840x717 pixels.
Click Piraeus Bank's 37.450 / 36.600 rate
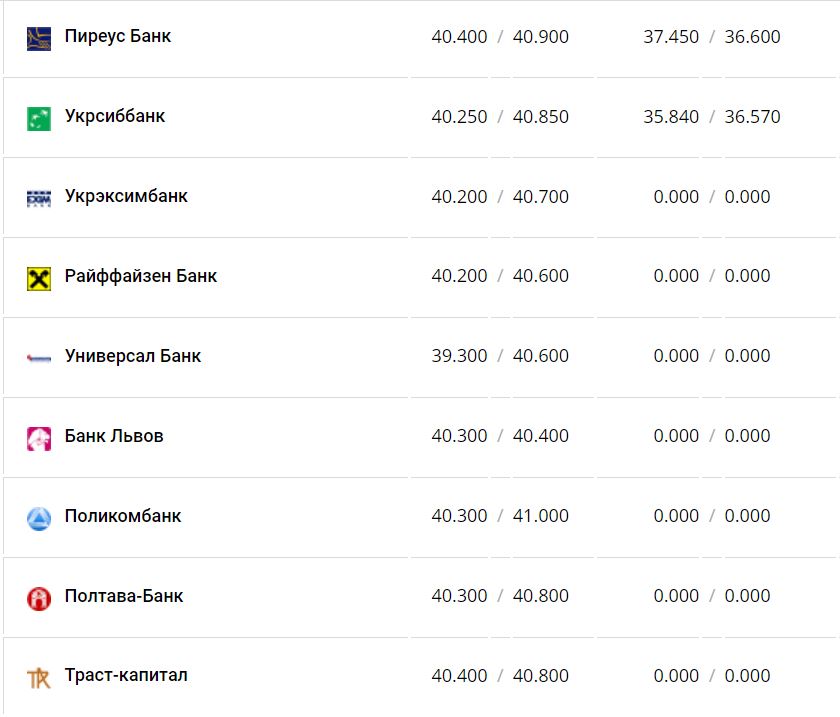711,37
